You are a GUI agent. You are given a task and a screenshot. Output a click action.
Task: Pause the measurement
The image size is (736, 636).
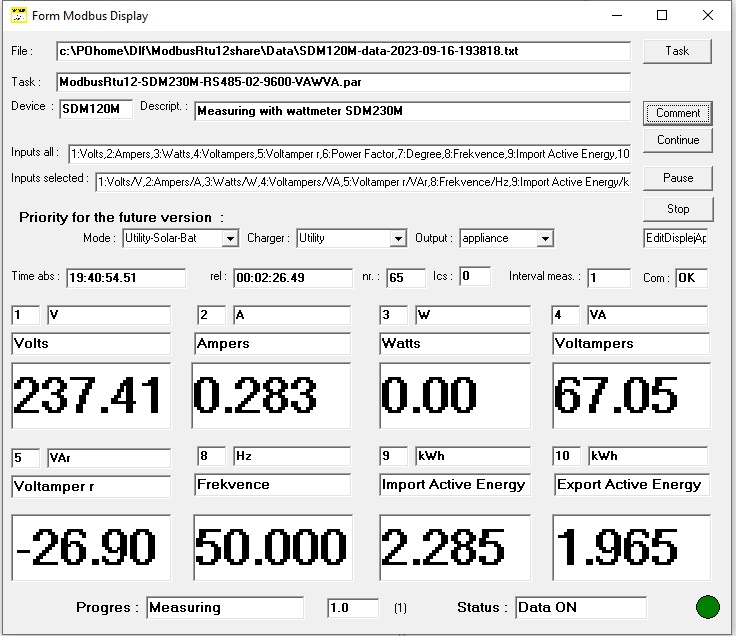677,178
